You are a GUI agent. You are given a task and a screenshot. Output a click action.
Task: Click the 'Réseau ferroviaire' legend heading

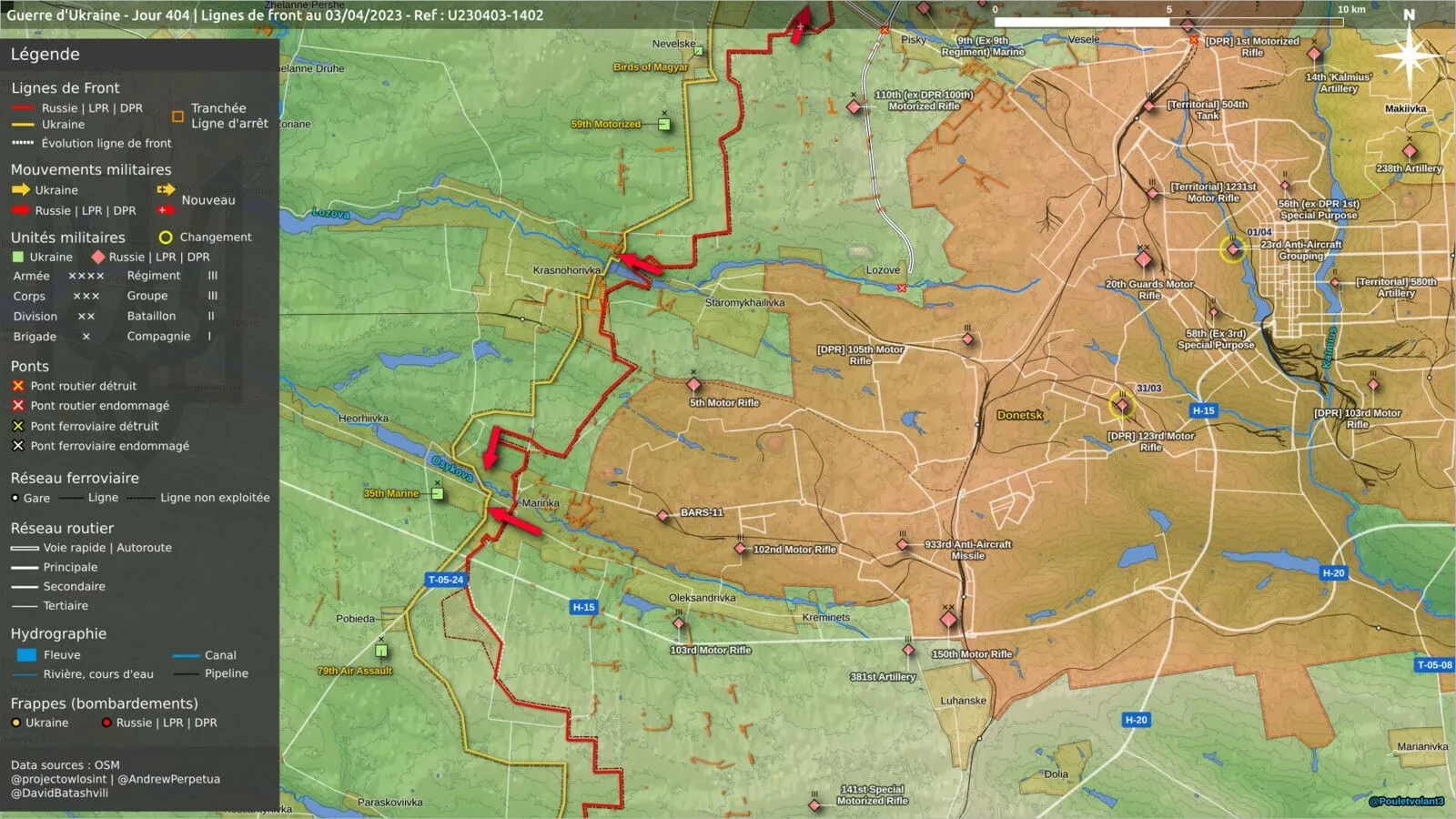click(75, 478)
